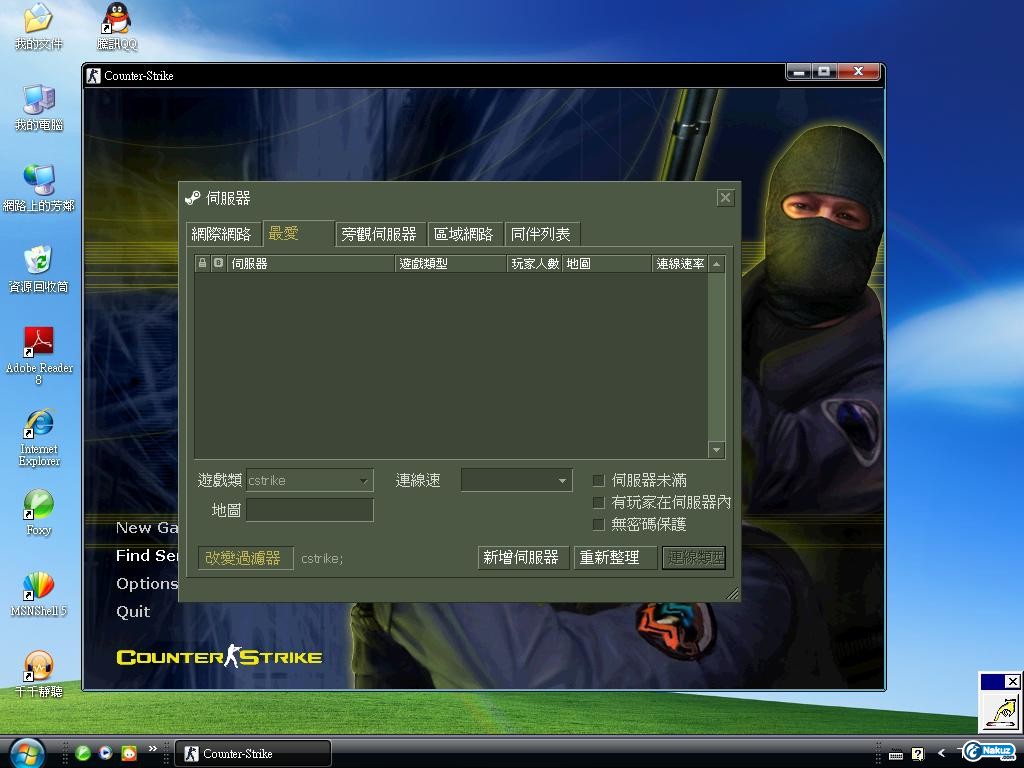
Task: Click the 地圖 map filter input field
Action: pos(309,510)
